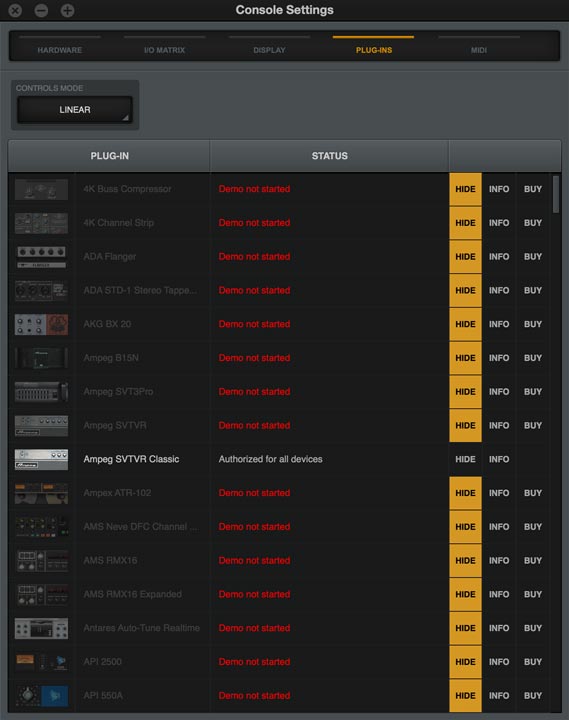Viewport: 569px width, 720px height.
Task: Click the API 550A plug-in icon
Action: [41, 696]
